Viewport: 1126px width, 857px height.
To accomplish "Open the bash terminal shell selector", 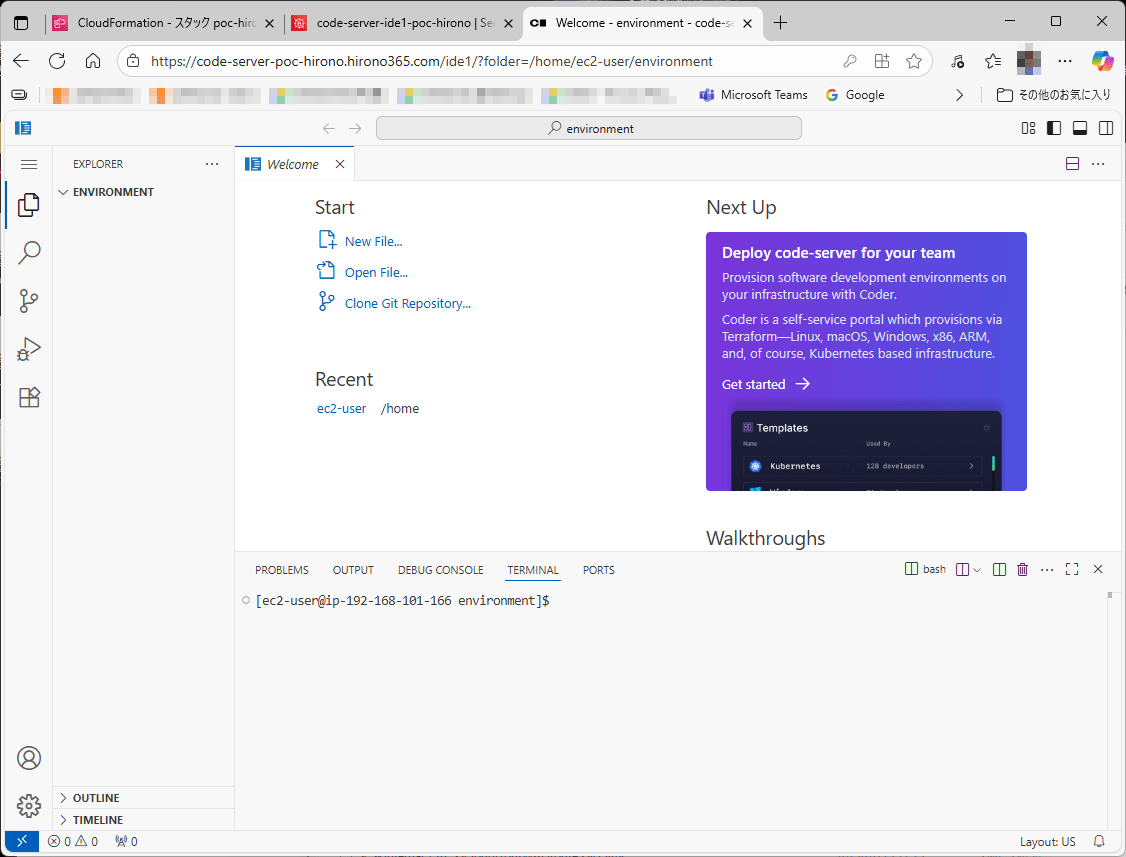I will (x=926, y=569).
